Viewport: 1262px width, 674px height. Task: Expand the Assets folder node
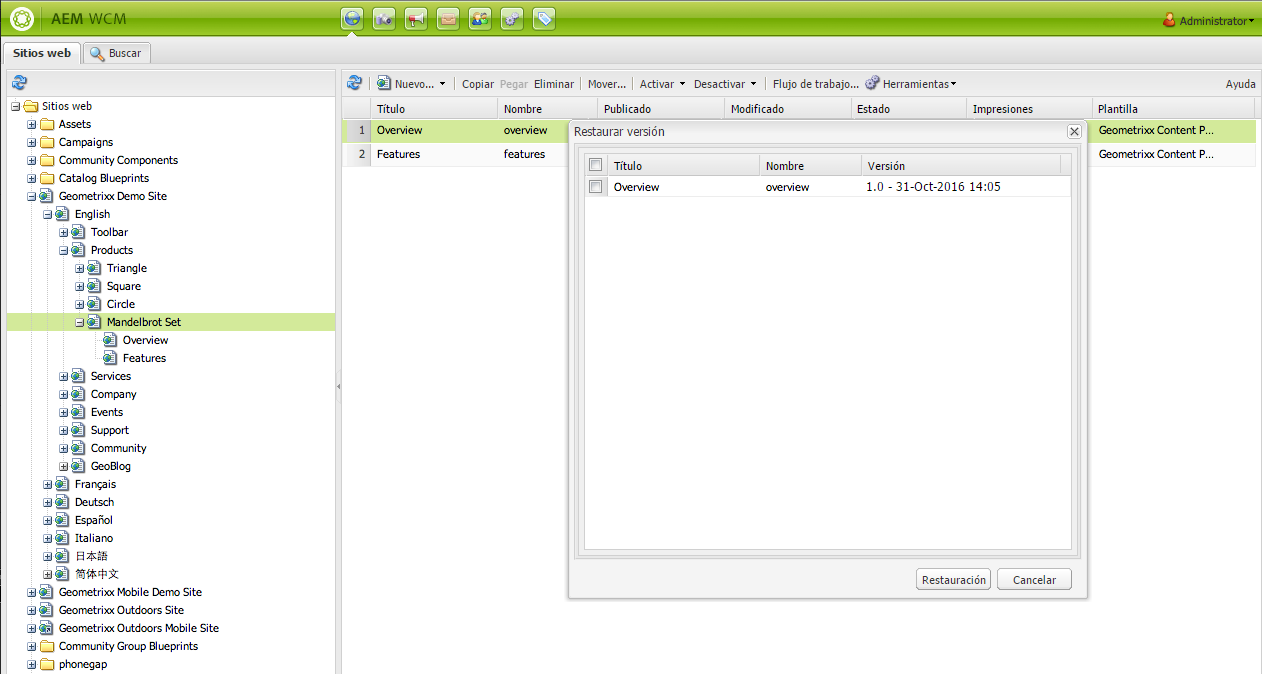point(32,124)
